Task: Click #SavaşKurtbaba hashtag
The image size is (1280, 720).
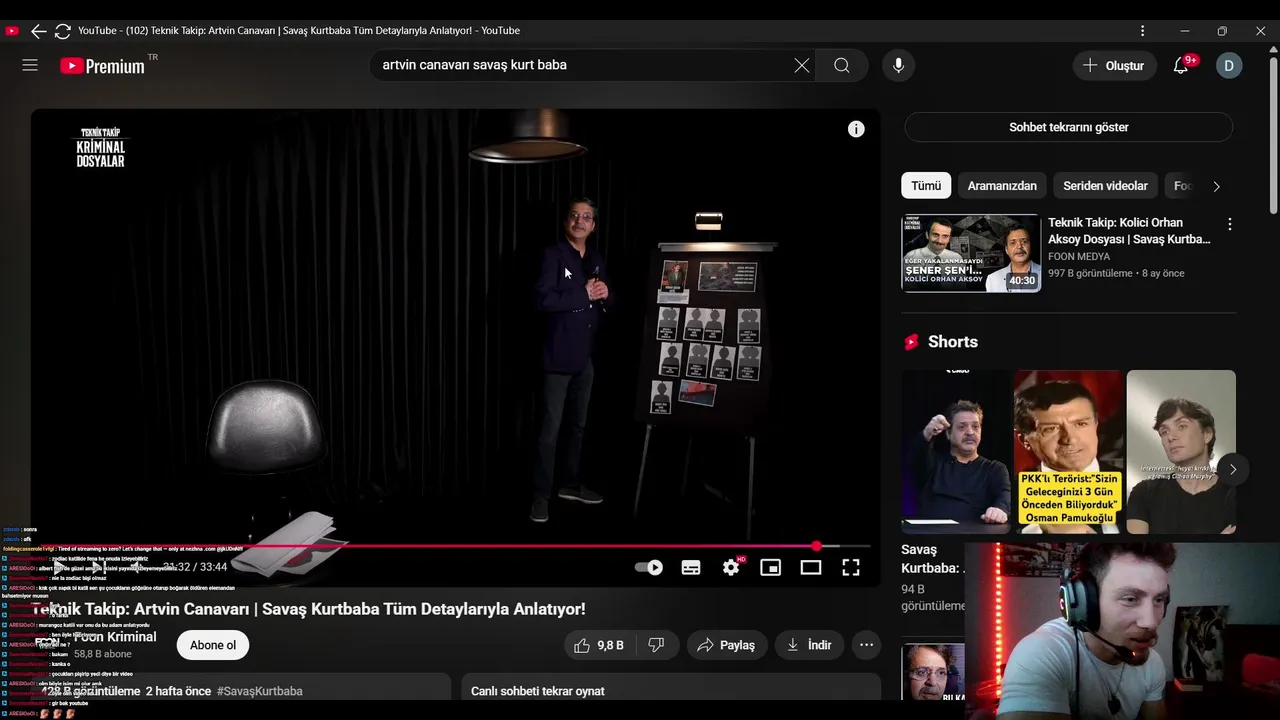Action: coord(260,691)
